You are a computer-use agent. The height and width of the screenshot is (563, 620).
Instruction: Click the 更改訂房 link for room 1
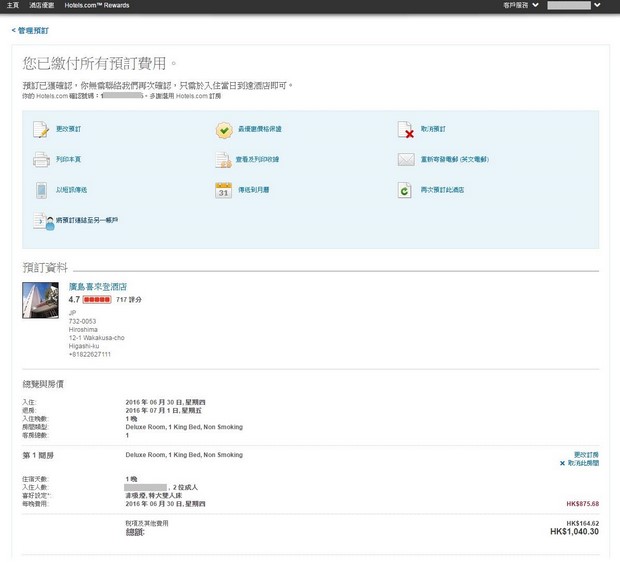pos(586,455)
